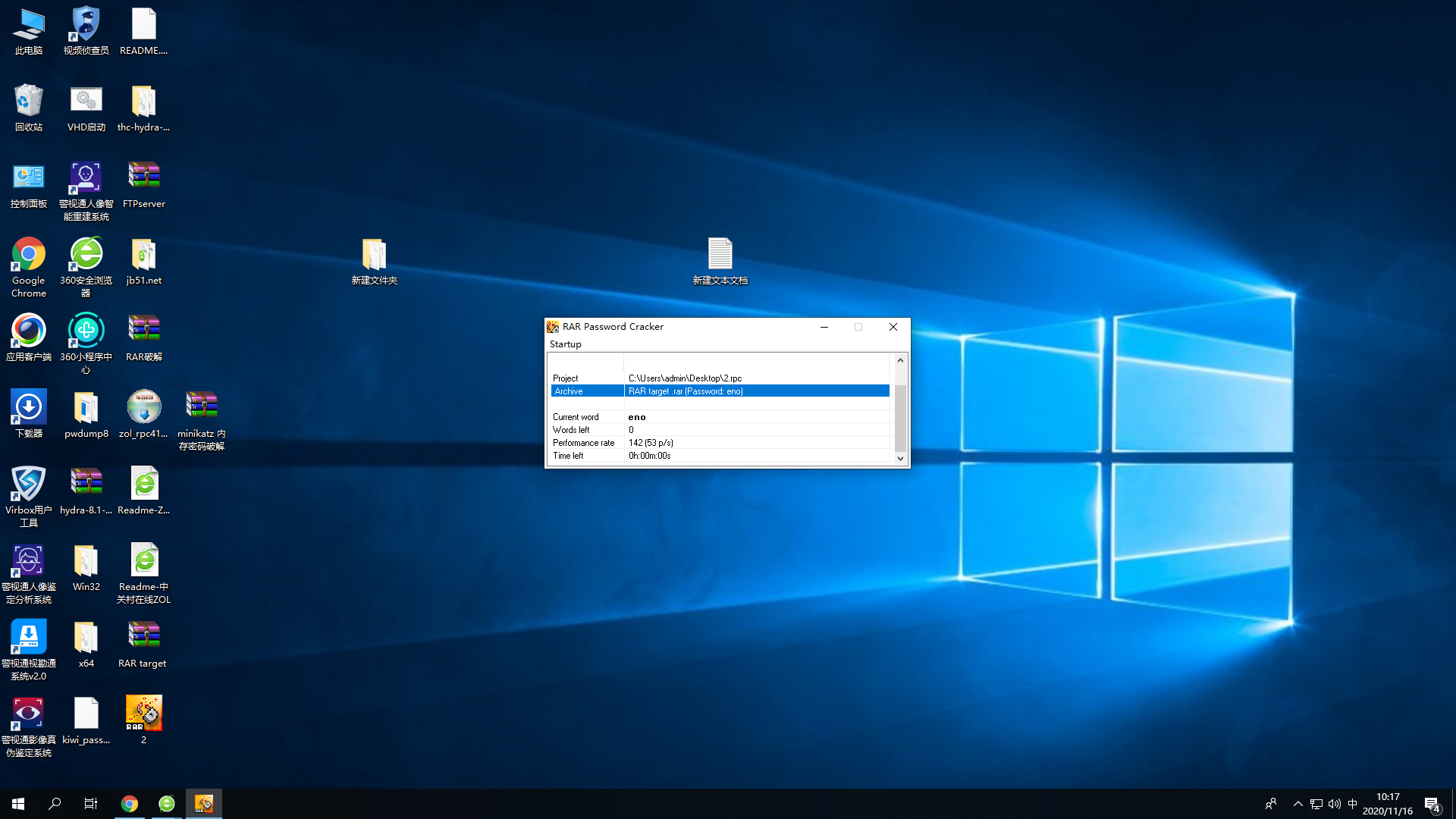Toggle the Chinese input method indicator
Screen dimensions: 1456x819
tap(1352, 804)
